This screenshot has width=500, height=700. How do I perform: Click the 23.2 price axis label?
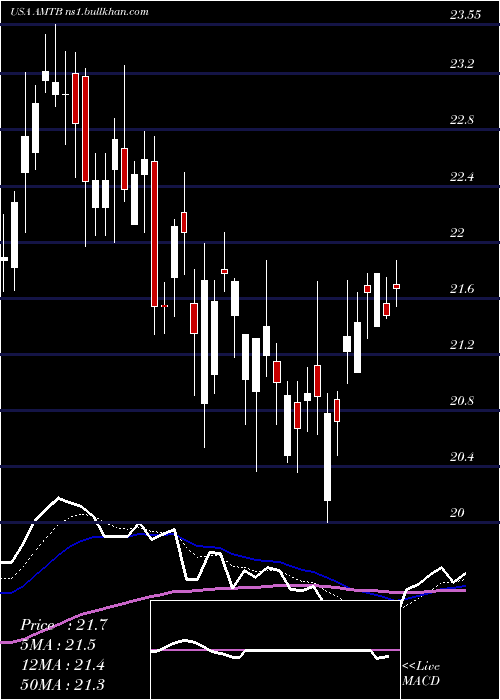pyautogui.click(x=462, y=64)
